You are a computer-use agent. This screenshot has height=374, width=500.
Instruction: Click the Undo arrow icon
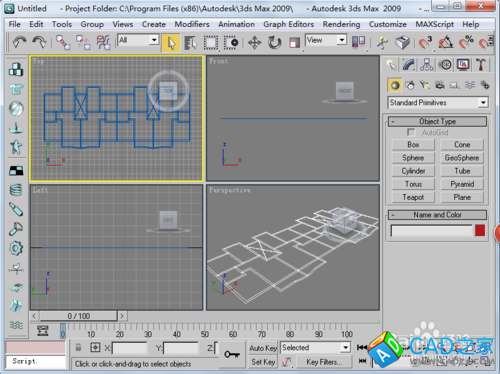click(19, 43)
